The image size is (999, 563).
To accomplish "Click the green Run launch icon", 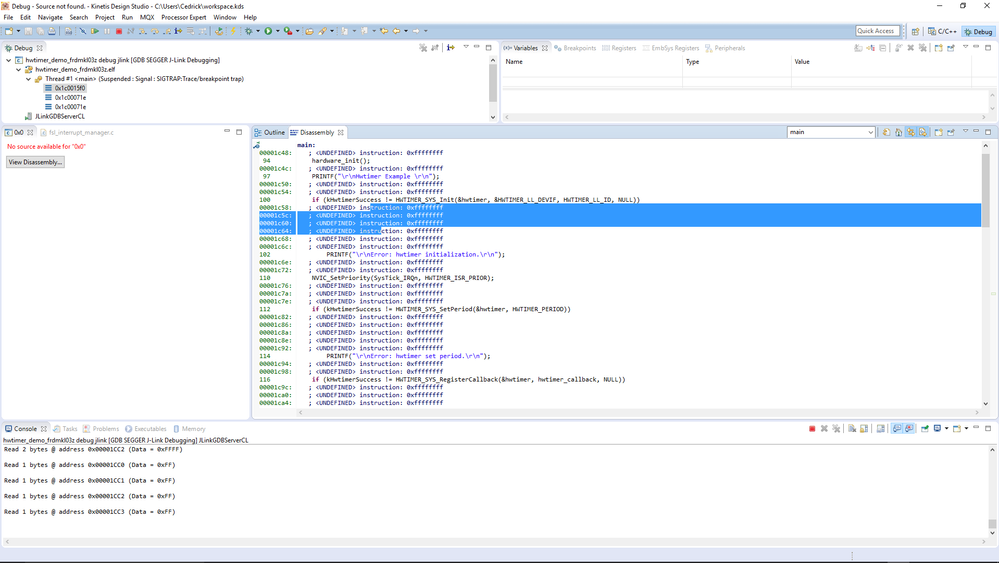I will coord(268,31).
